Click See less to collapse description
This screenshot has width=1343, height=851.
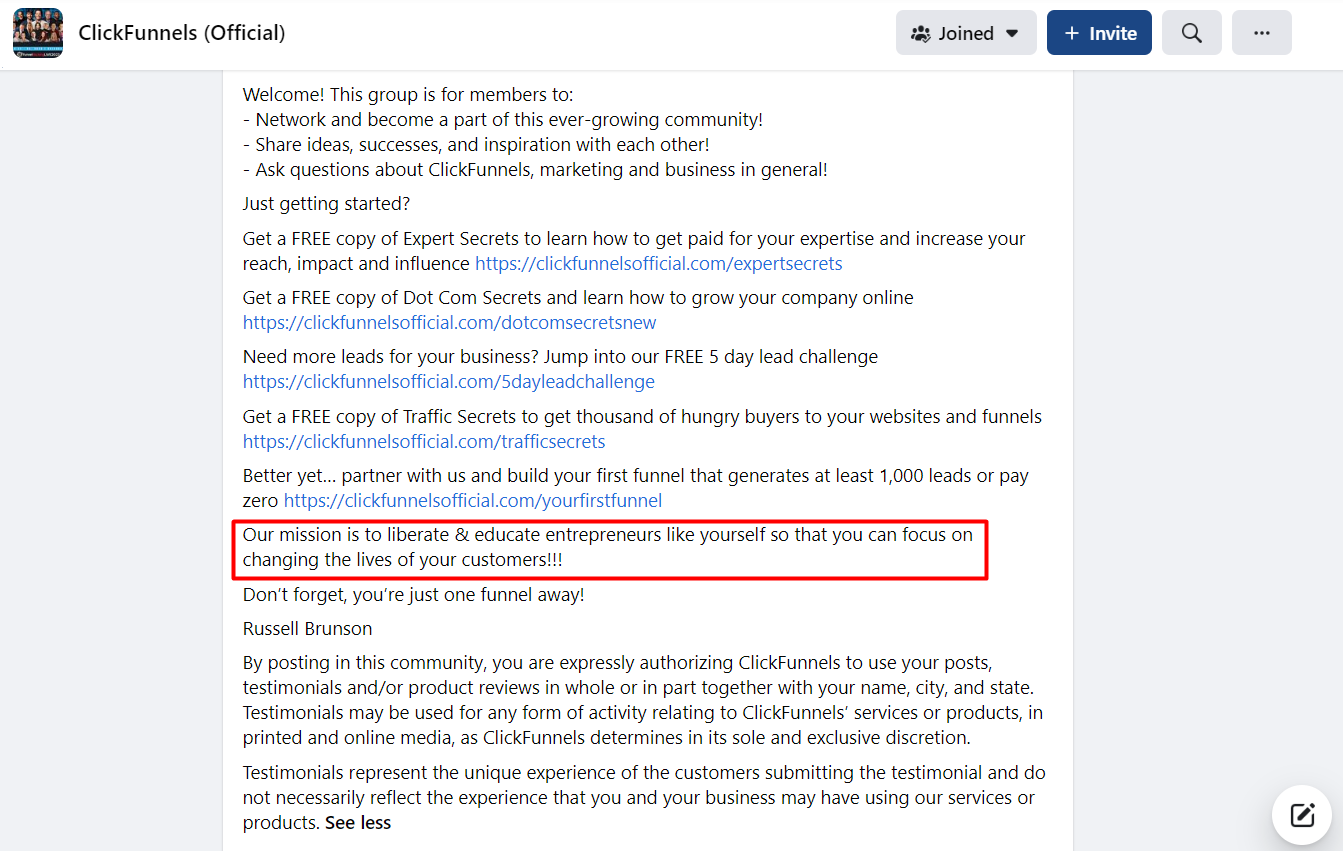coord(358,823)
